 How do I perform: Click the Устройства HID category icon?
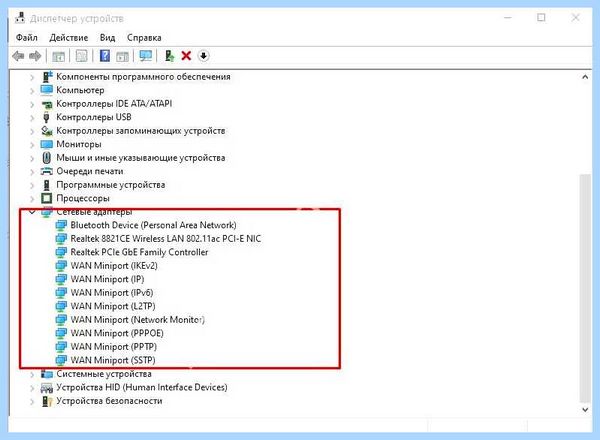pyautogui.click(x=47, y=388)
